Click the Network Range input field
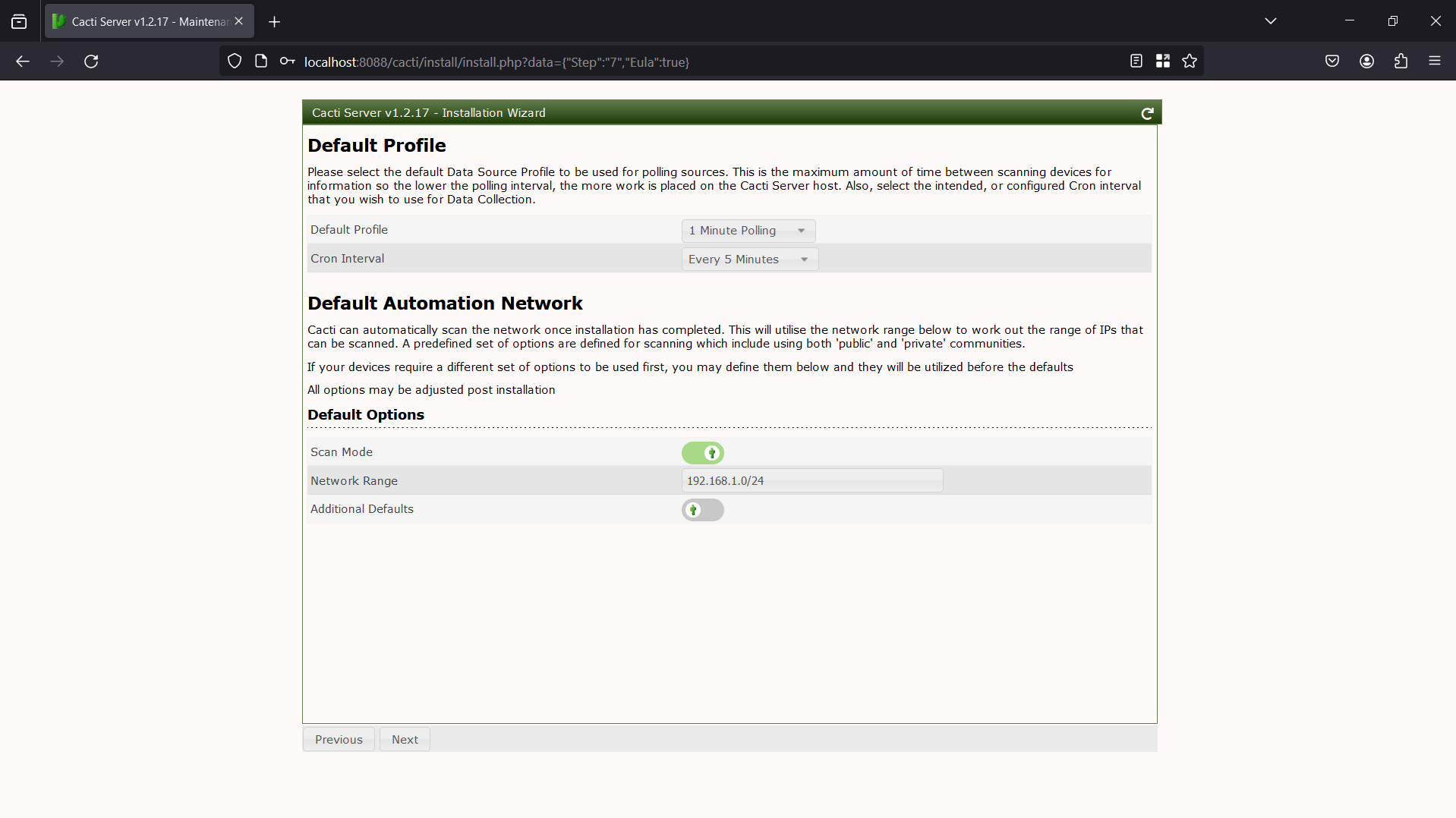Viewport: 1456px width, 818px height. 812,481
